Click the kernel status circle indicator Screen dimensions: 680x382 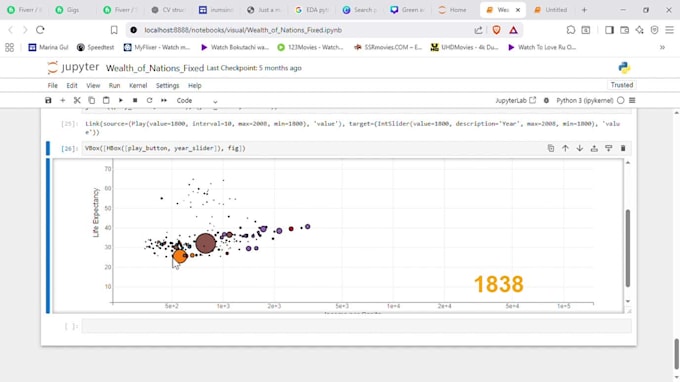tap(621, 100)
